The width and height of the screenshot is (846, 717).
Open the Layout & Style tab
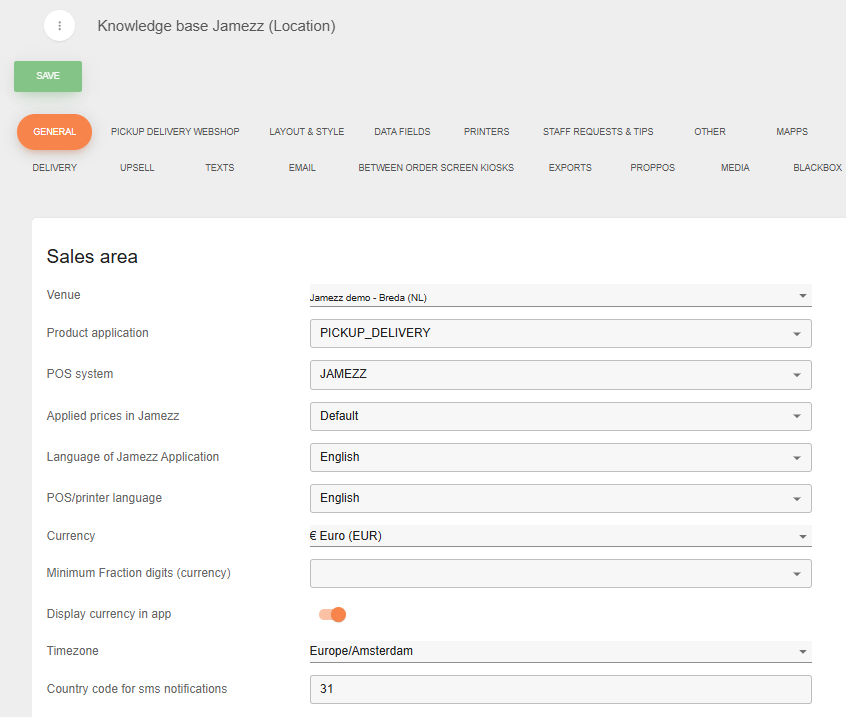tap(306, 132)
